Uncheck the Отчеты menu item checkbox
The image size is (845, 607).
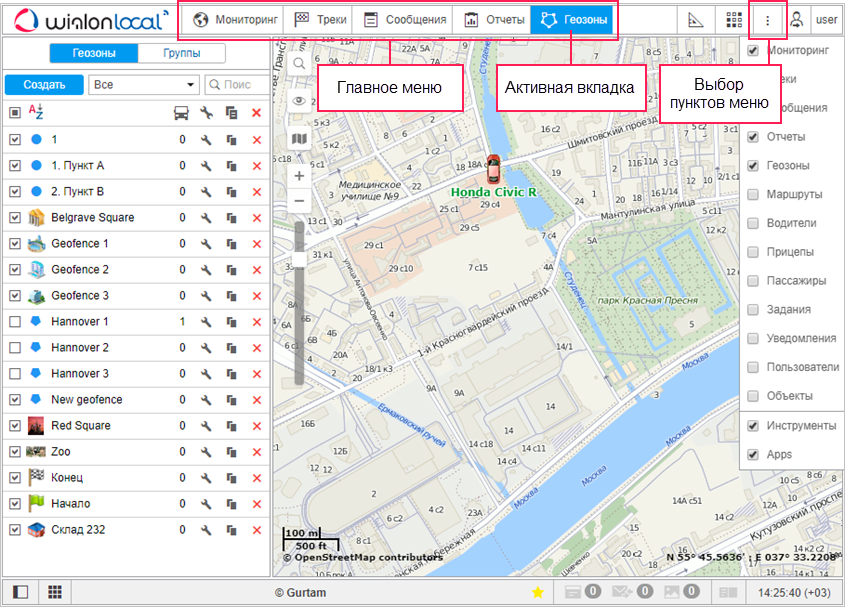[x=753, y=136]
